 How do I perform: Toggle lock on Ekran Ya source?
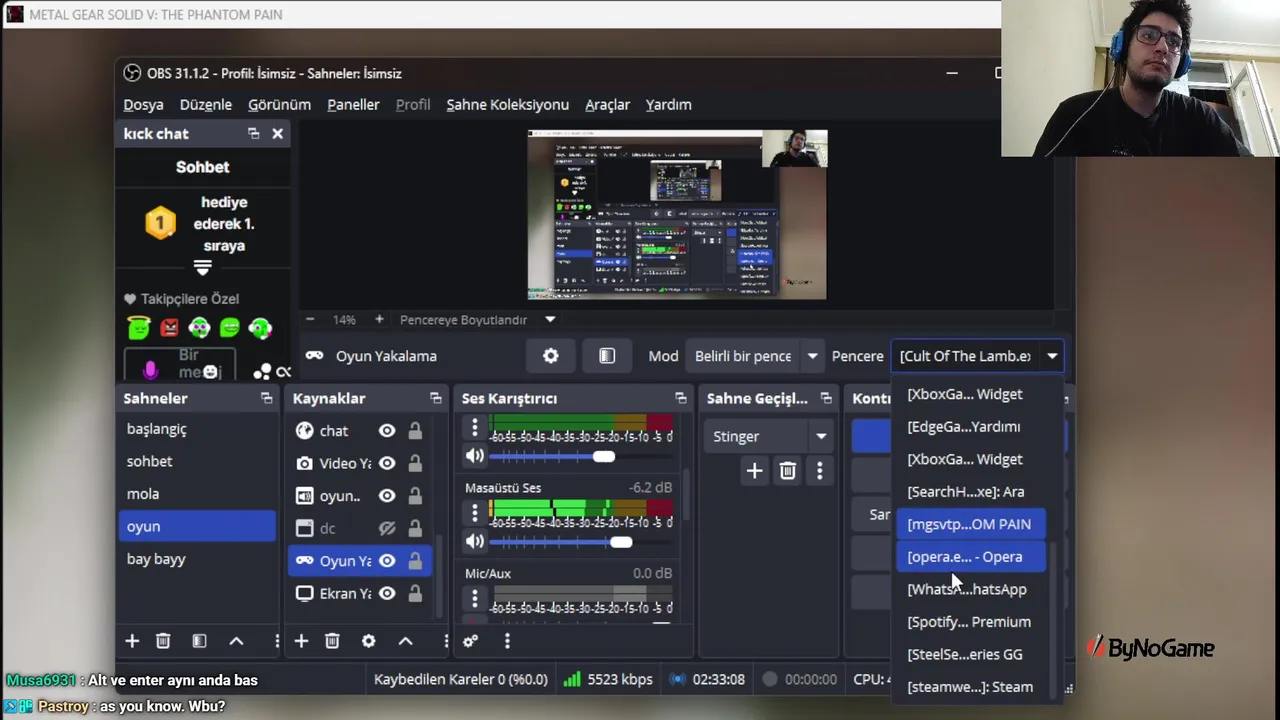click(x=414, y=593)
